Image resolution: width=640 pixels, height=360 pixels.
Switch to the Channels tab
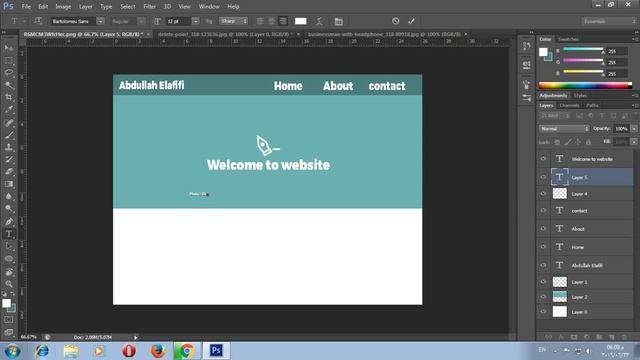coord(569,105)
